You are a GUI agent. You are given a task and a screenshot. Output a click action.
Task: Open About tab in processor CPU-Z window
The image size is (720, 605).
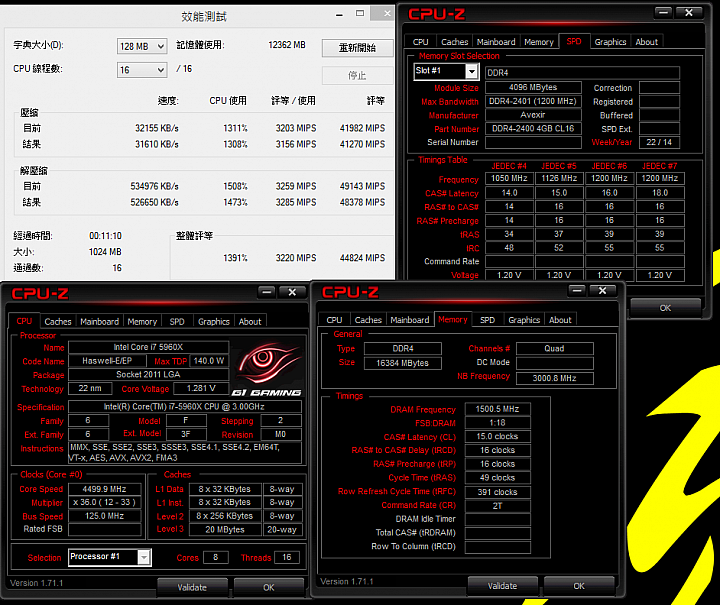click(x=250, y=322)
